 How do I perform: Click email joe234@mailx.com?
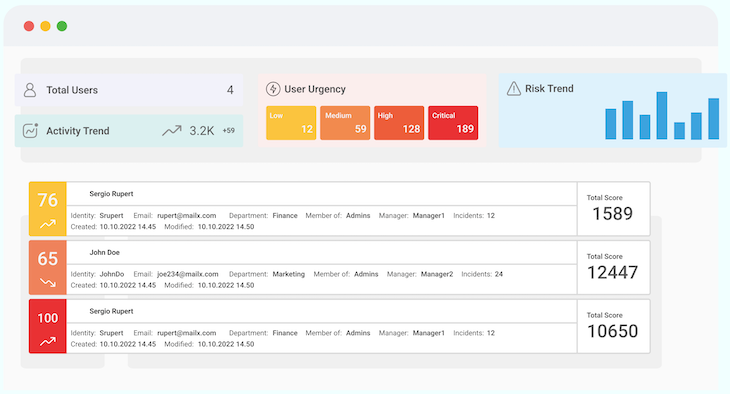coord(188,274)
